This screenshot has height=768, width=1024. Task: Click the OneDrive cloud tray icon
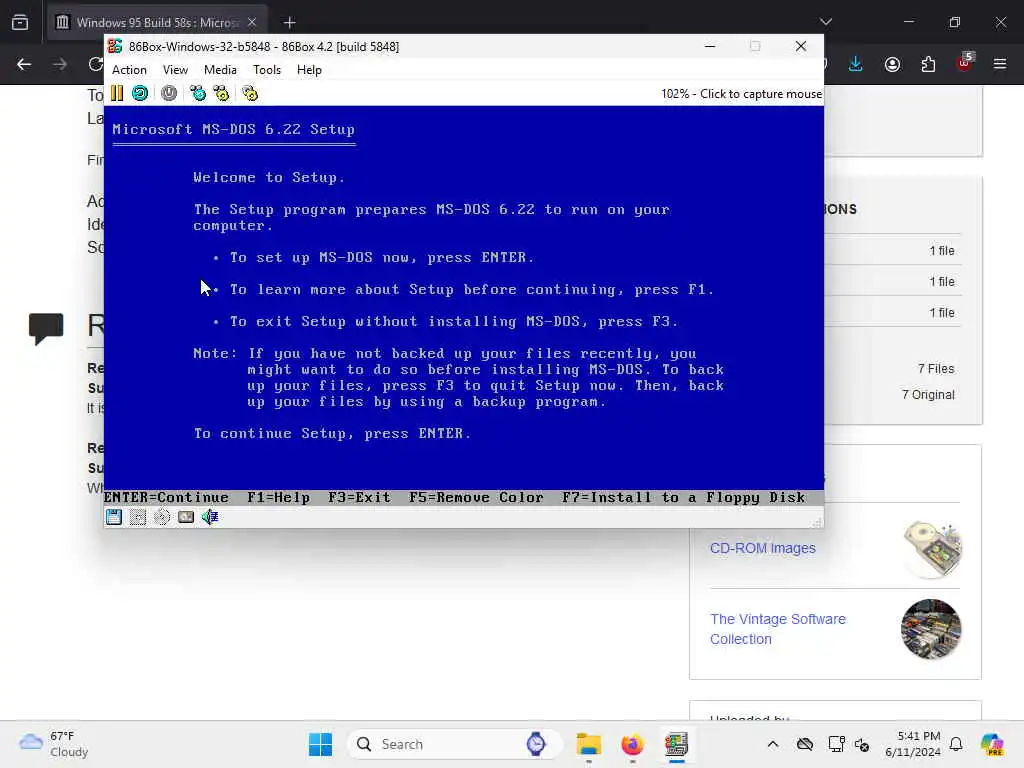pos(805,744)
